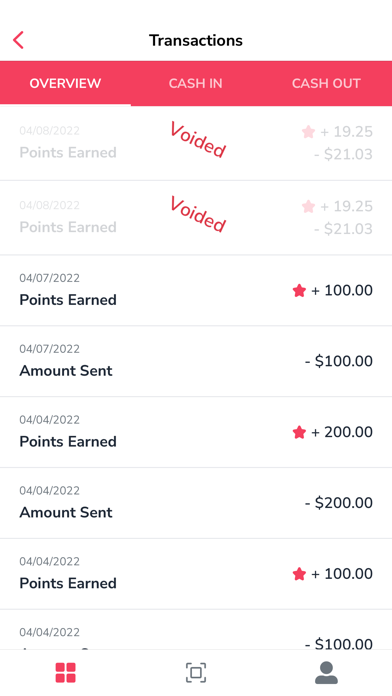Tap faded star in first voided entry

[308, 132]
